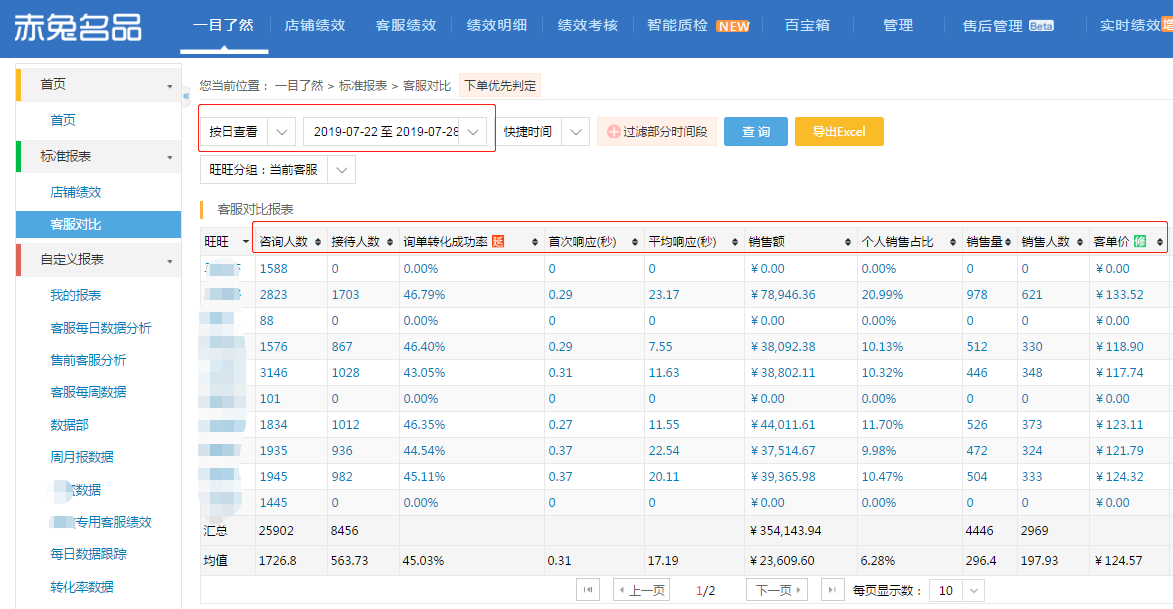Switch to the 店铺绩效 top tab
Screen dimensions: 1173x609
click(x=315, y=25)
